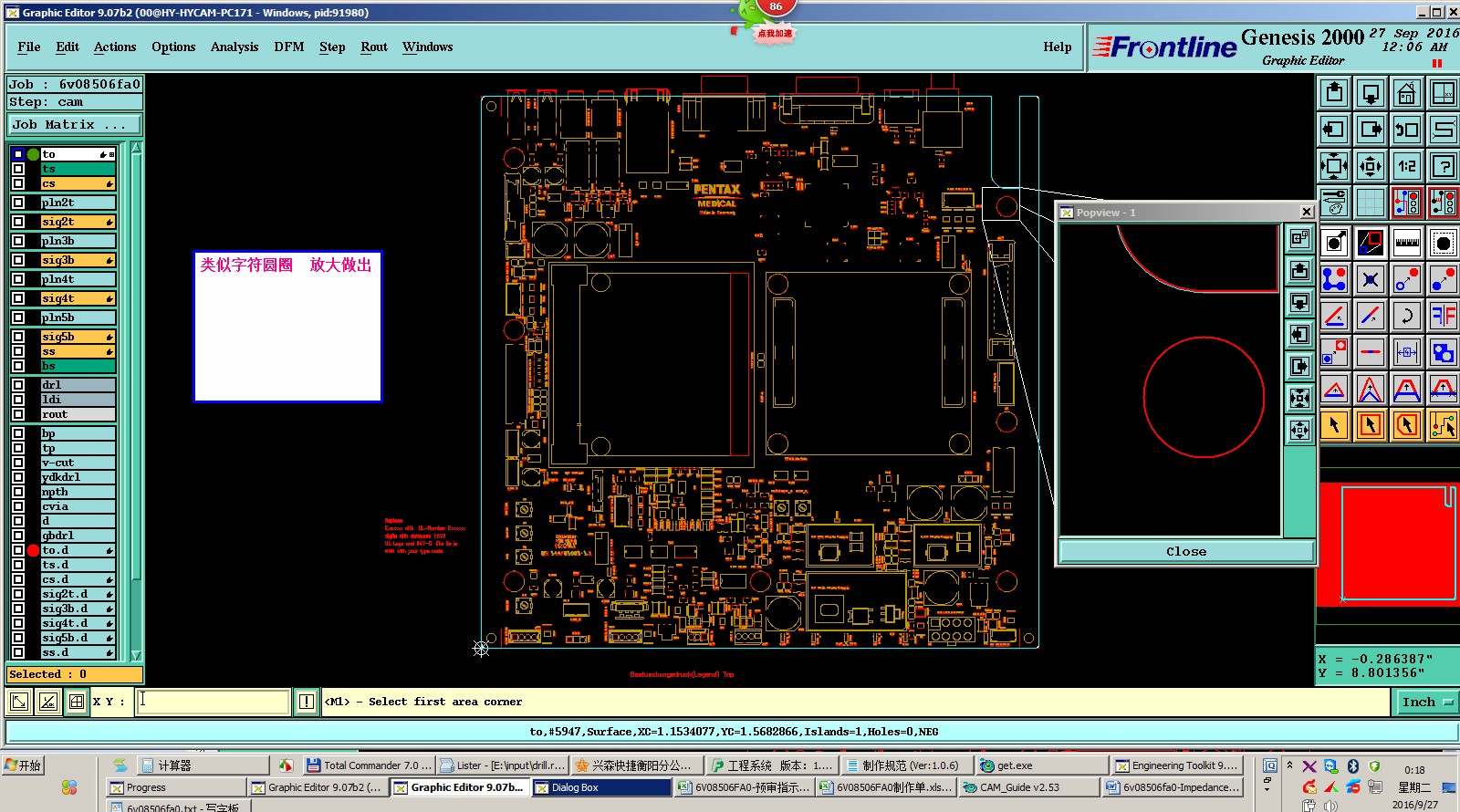
Task: Select the polygon select arrow tool
Action: 1407,425
